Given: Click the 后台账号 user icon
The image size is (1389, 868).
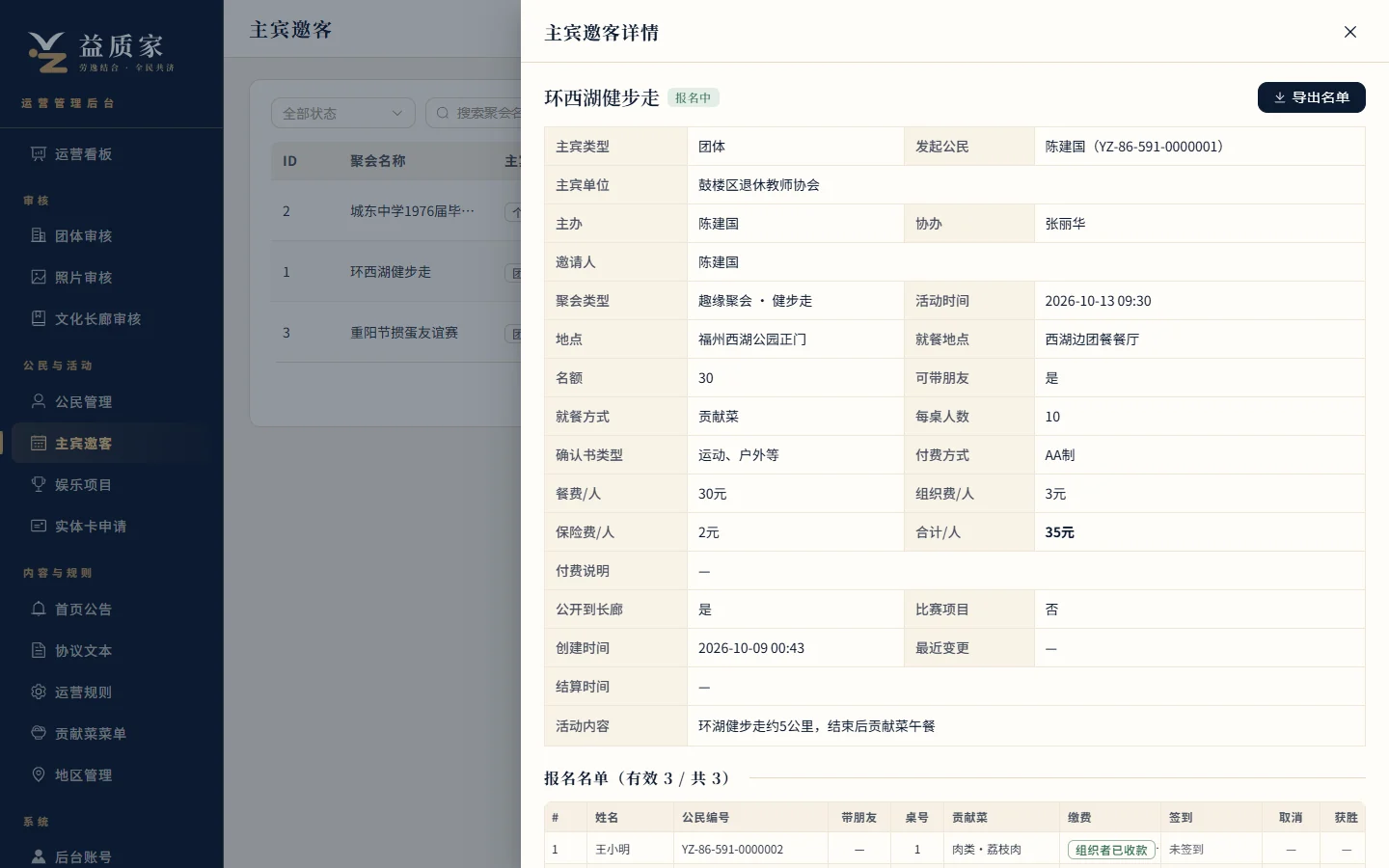Looking at the screenshot, I should coord(39,856).
